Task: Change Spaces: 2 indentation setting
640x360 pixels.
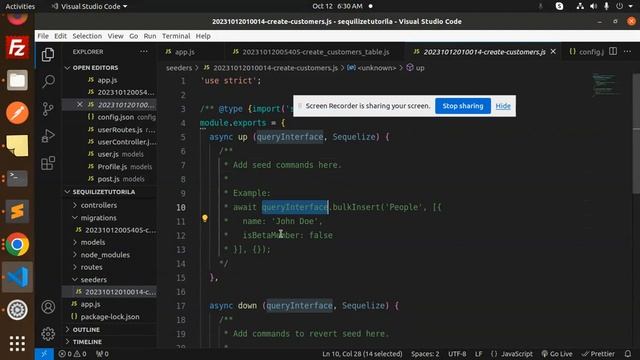Action: (425, 354)
